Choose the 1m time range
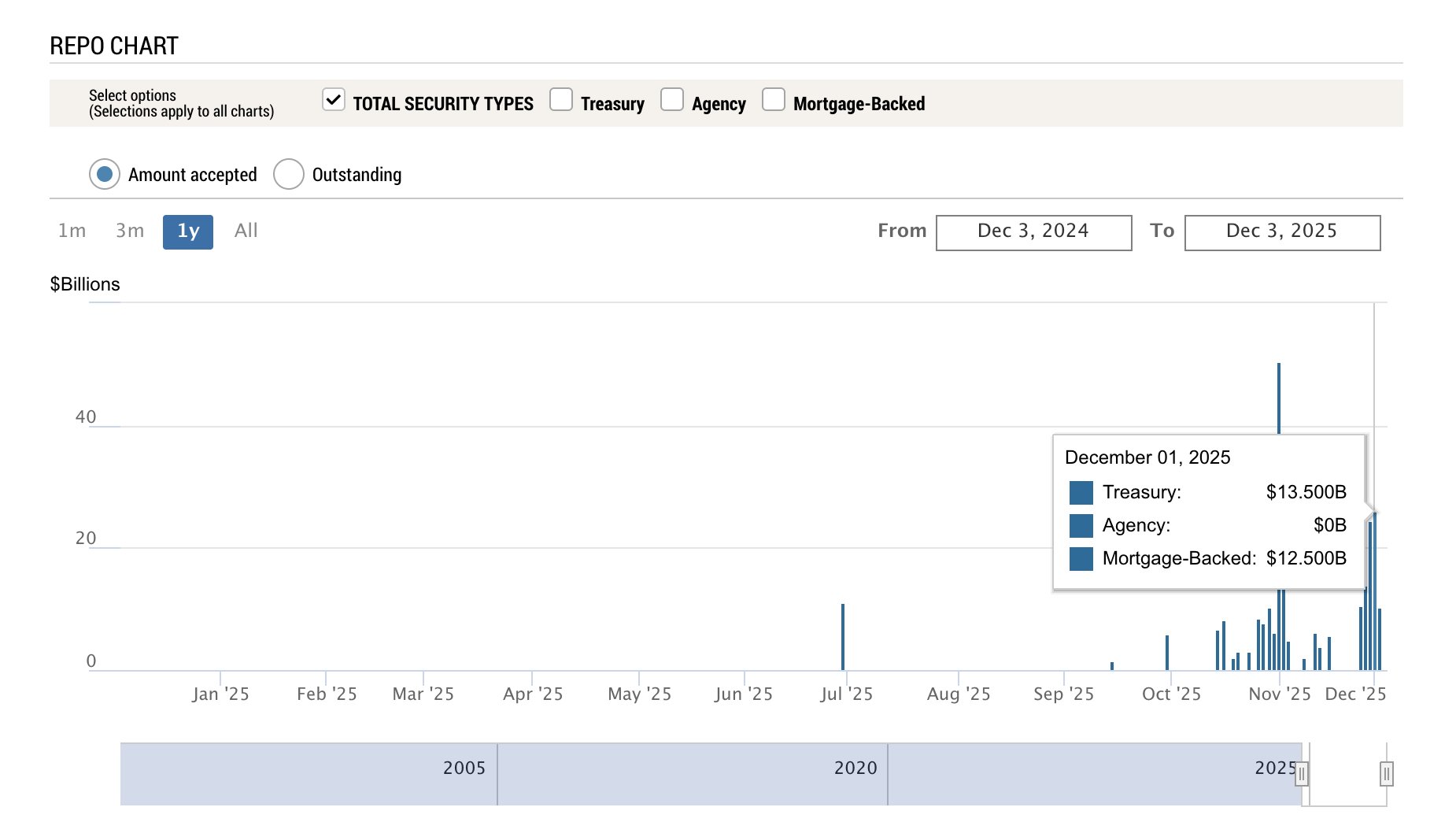 [x=72, y=231]
